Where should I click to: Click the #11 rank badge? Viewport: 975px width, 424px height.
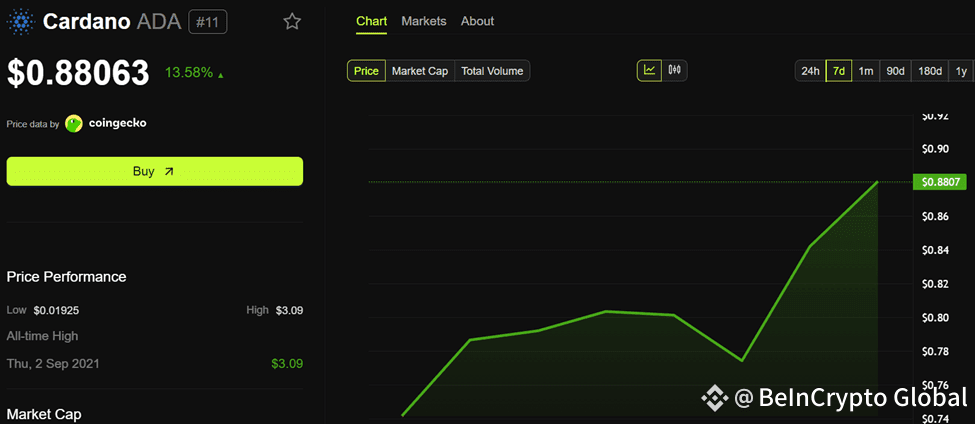(208, 22)
